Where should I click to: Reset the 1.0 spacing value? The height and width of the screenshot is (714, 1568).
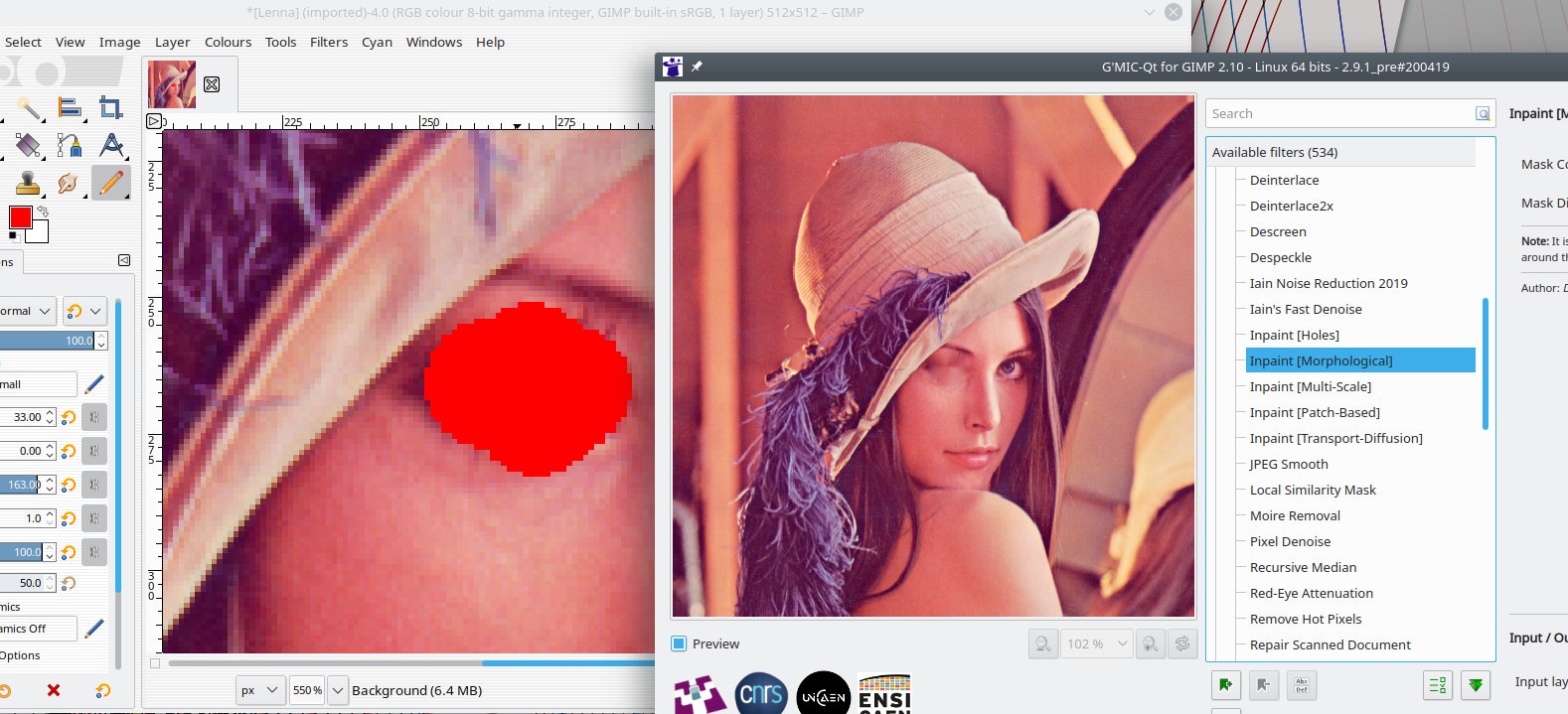point(69,518)
